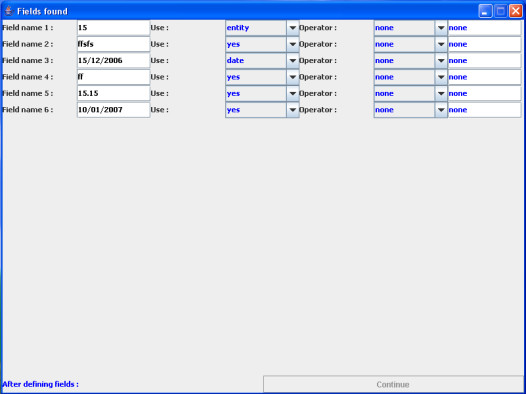This screenshot has width=526, height=394.
Task: Select the Field name 6 input with 10/01/2007
Action: coord(113,110)
